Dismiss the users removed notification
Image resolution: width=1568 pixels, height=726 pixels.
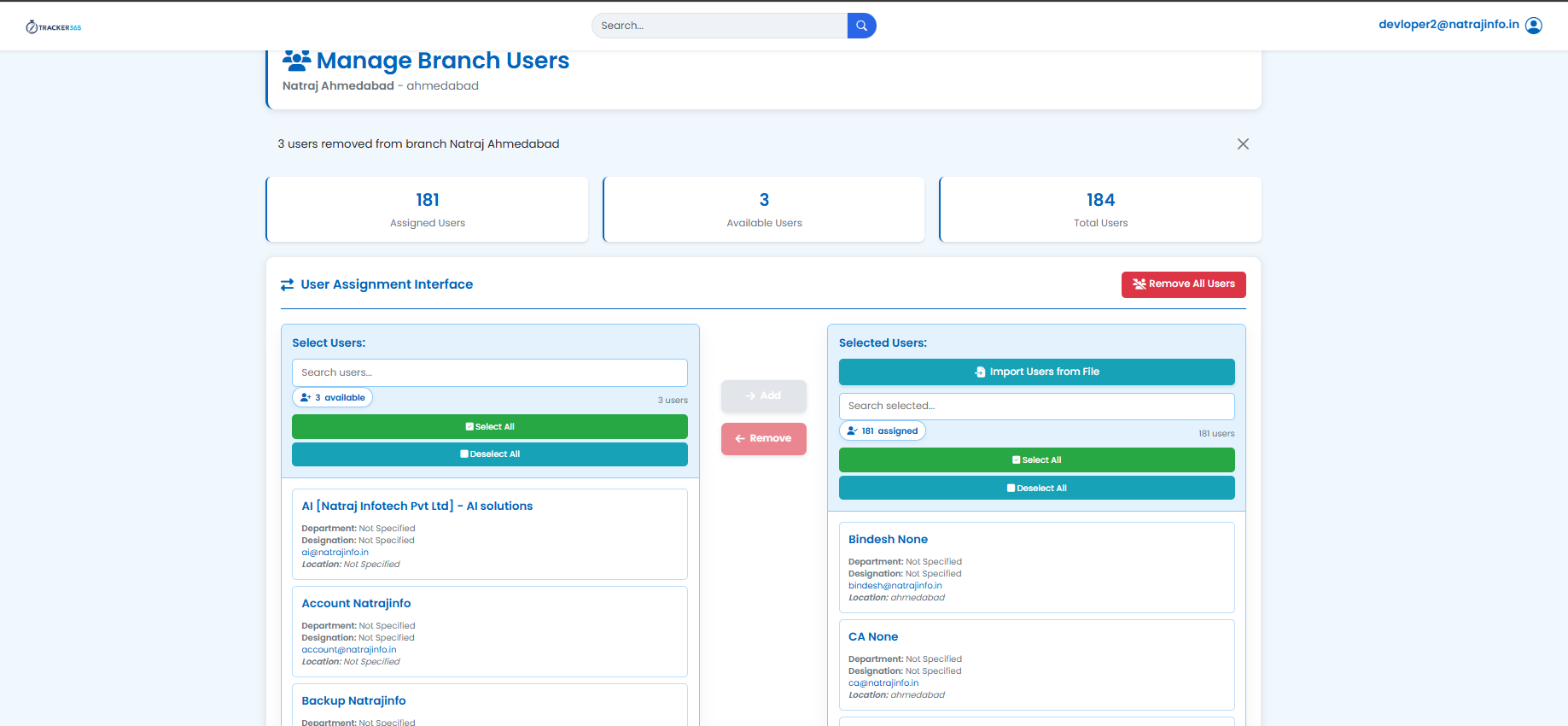[x=1243, y=144]
